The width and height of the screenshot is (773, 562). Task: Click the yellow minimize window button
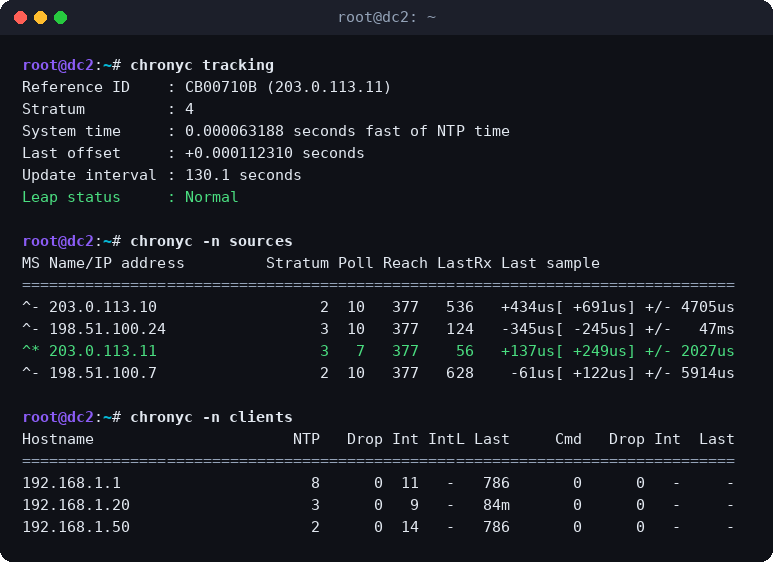click(x=40, y=18)
